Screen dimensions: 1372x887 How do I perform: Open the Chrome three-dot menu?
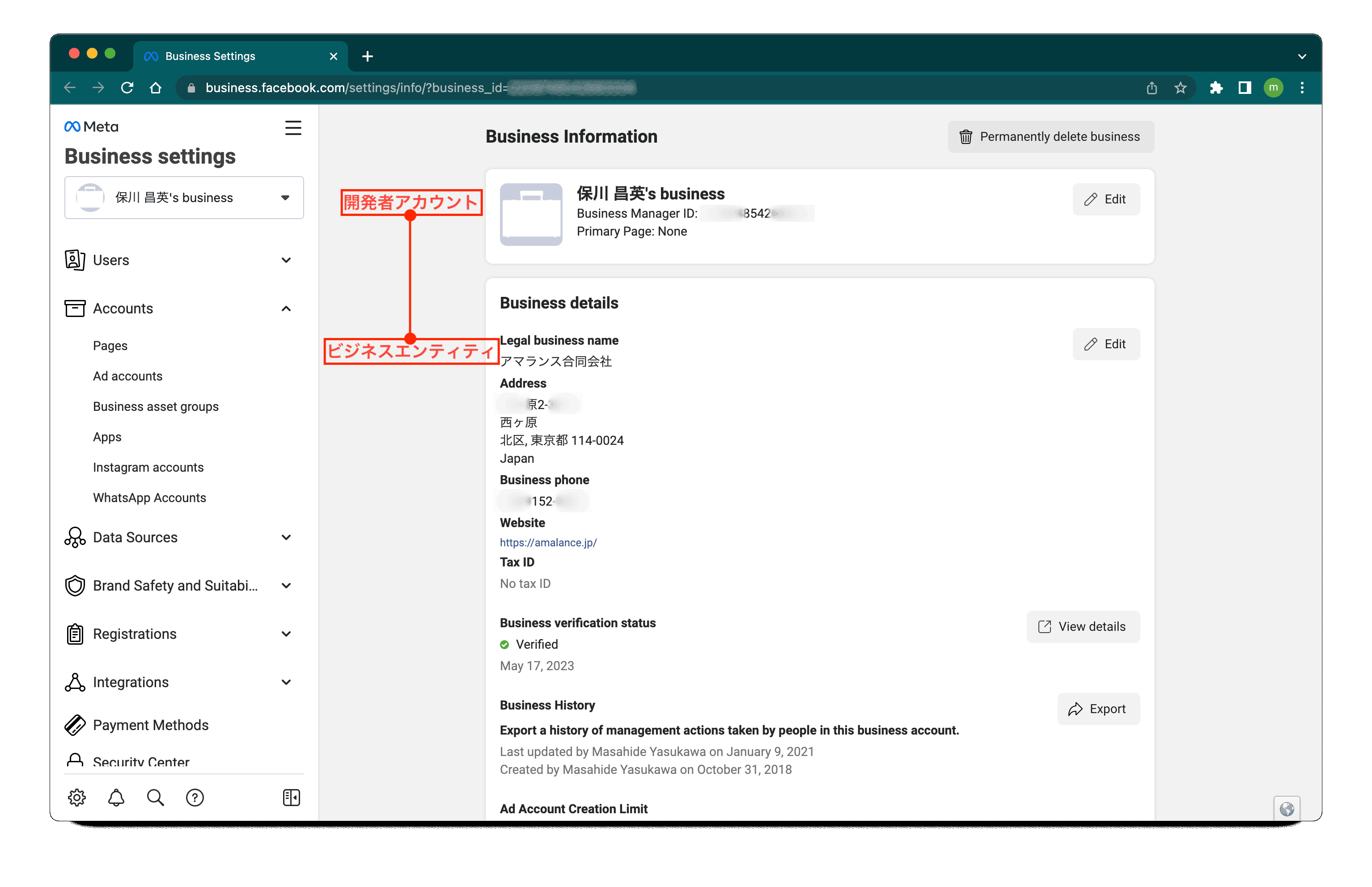pyautogui.click(x=1302, y=88)
